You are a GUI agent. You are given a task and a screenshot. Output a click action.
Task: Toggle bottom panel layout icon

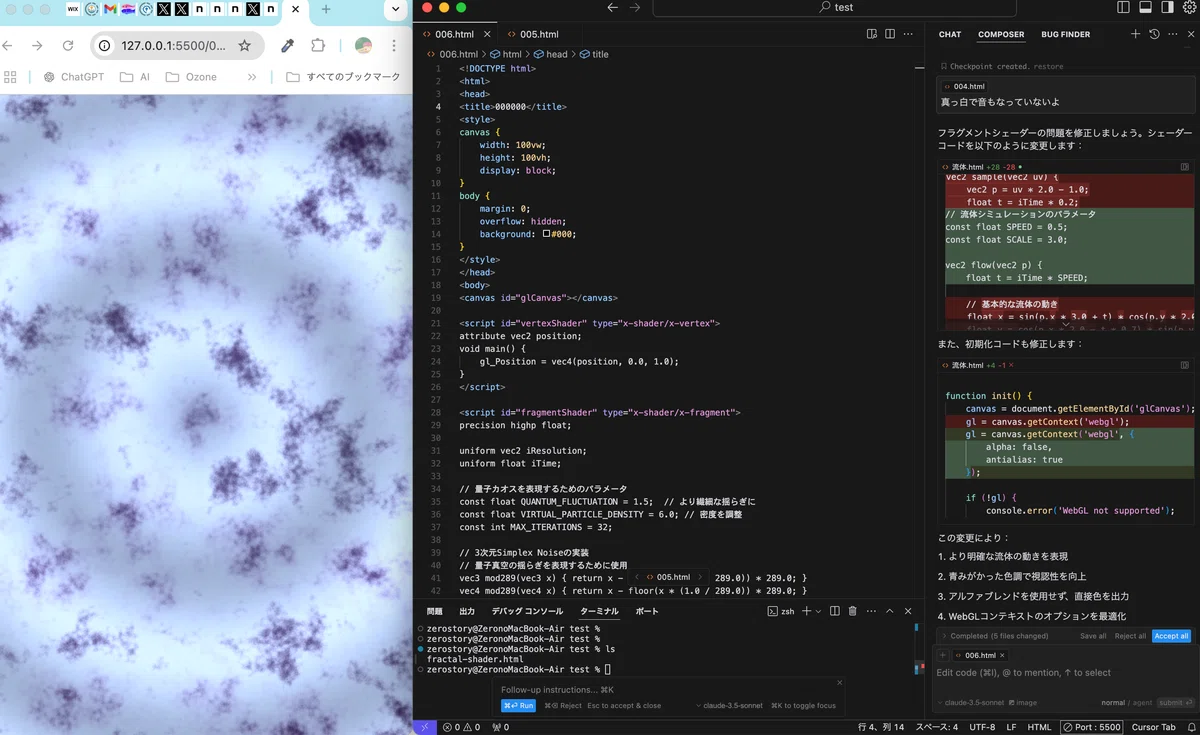click(1145, 7)
